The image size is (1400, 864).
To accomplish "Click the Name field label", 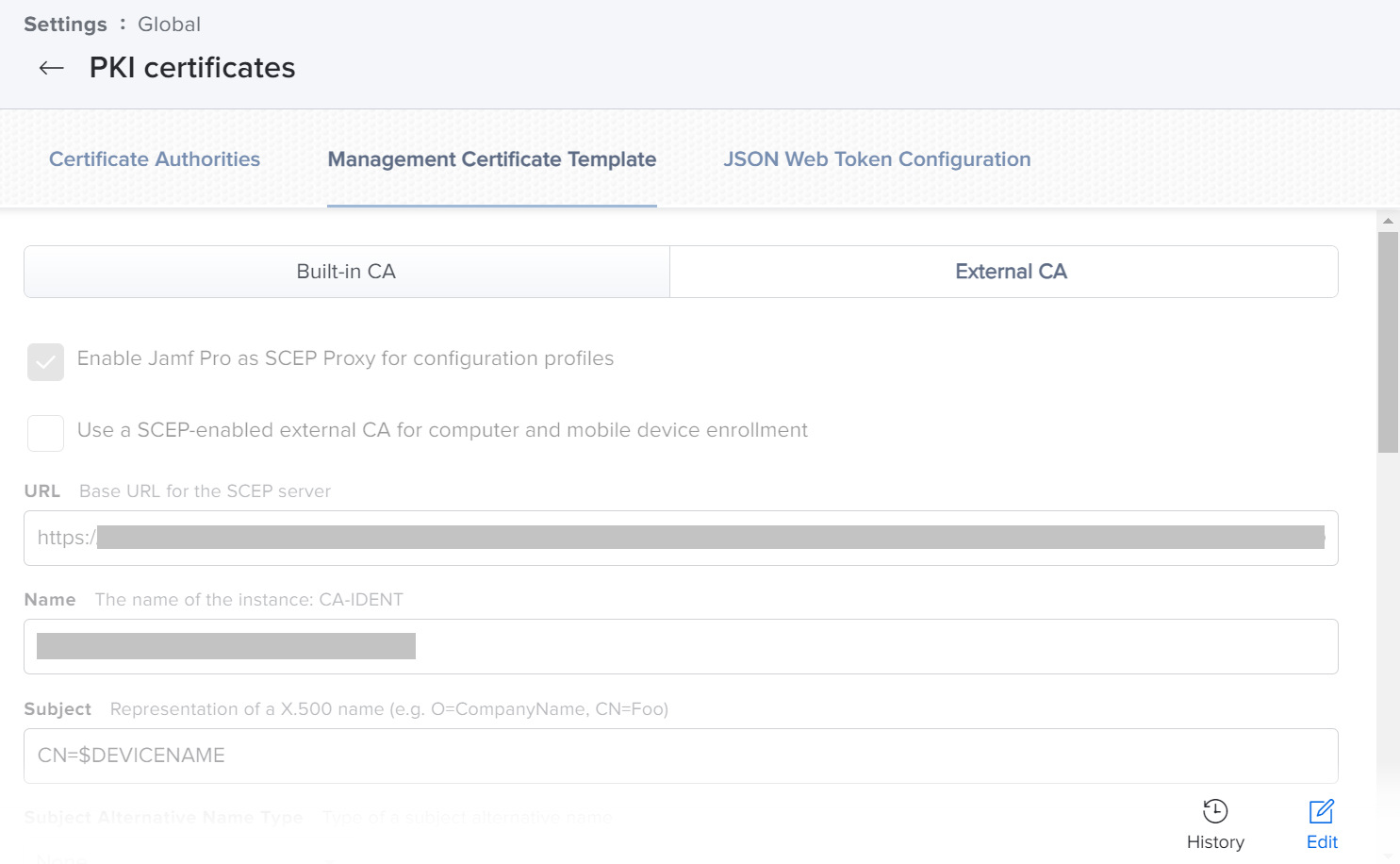I will click(50, 600).
